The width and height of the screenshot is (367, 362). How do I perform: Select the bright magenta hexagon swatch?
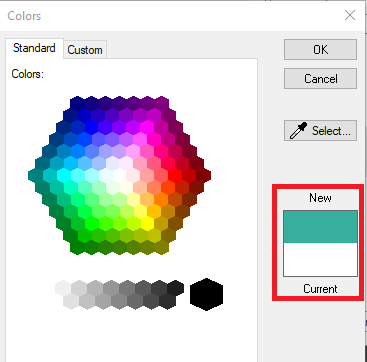point(147,127)
